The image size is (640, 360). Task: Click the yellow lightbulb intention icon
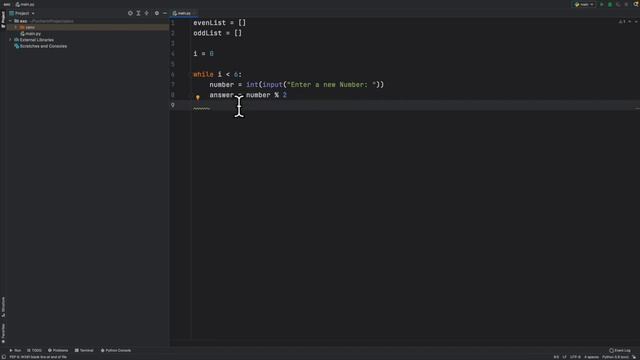(198, 98)
